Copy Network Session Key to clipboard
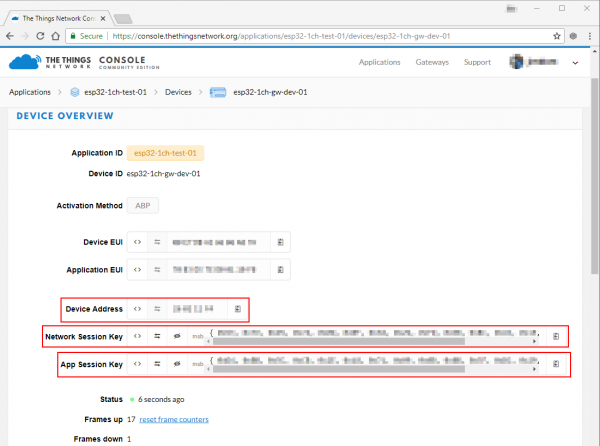 click(x=556, y=336)
